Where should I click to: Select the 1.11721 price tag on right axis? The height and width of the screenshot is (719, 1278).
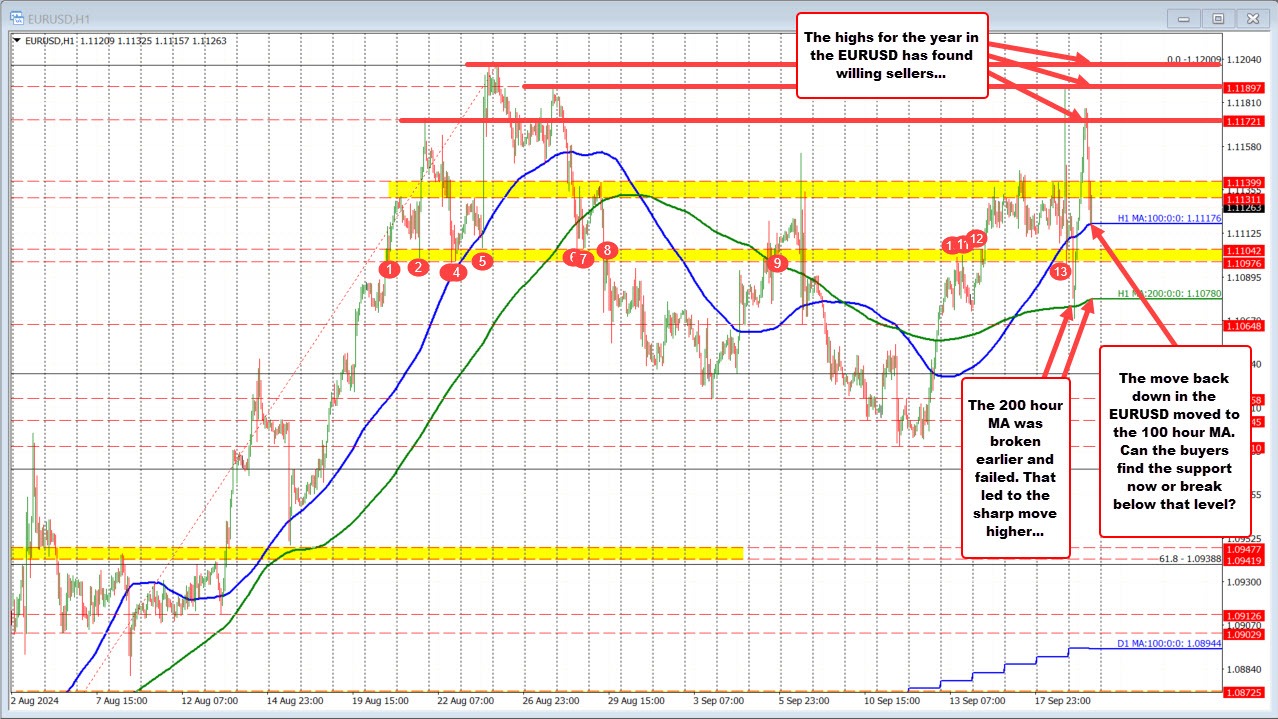coord(1245,119)
